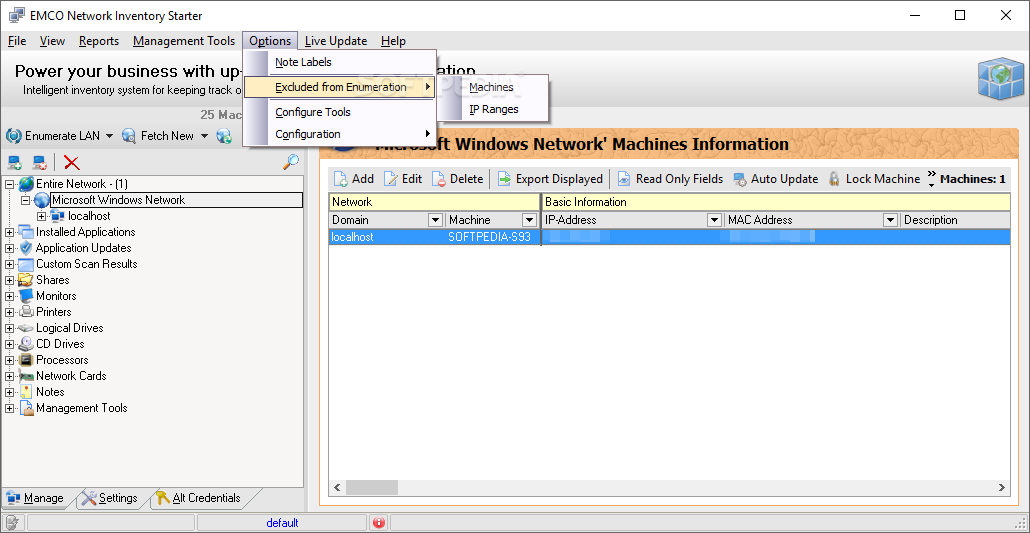Click the red alert icon in status bar

click(378, 523)
